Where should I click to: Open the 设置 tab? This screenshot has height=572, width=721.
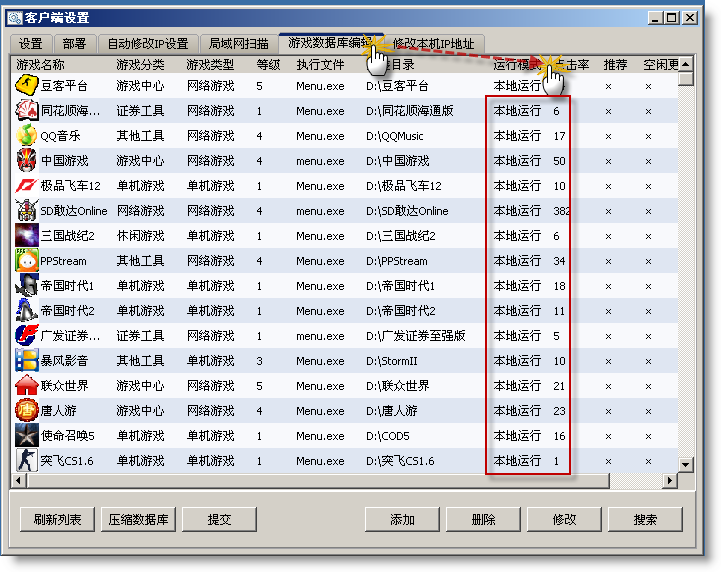coord(31,44)
